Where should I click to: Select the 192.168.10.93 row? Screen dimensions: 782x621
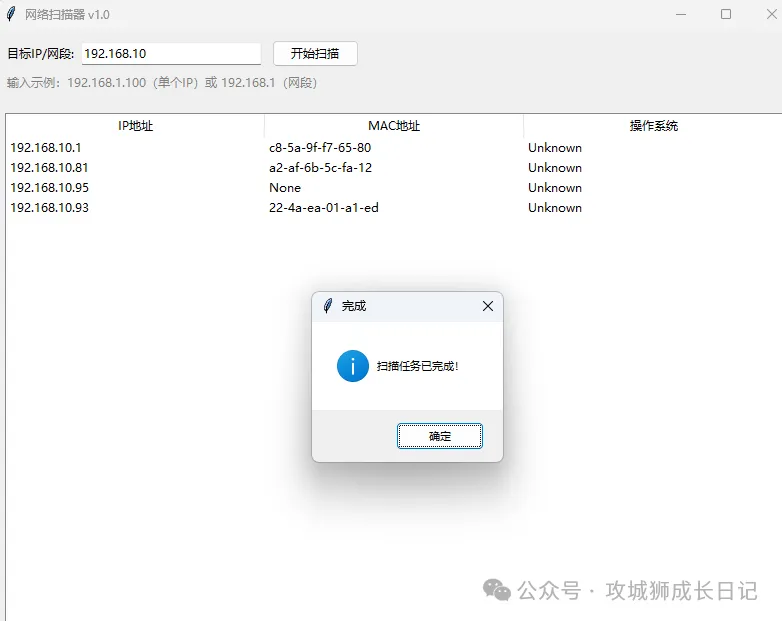49,208
